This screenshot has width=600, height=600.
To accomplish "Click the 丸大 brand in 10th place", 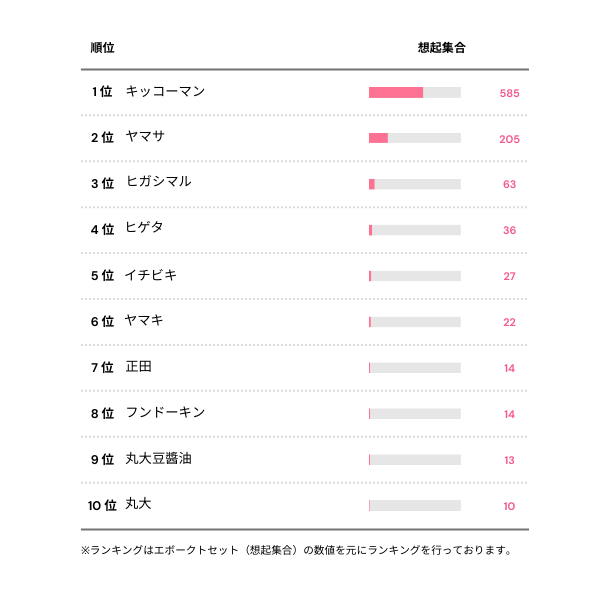I will 138,505.
